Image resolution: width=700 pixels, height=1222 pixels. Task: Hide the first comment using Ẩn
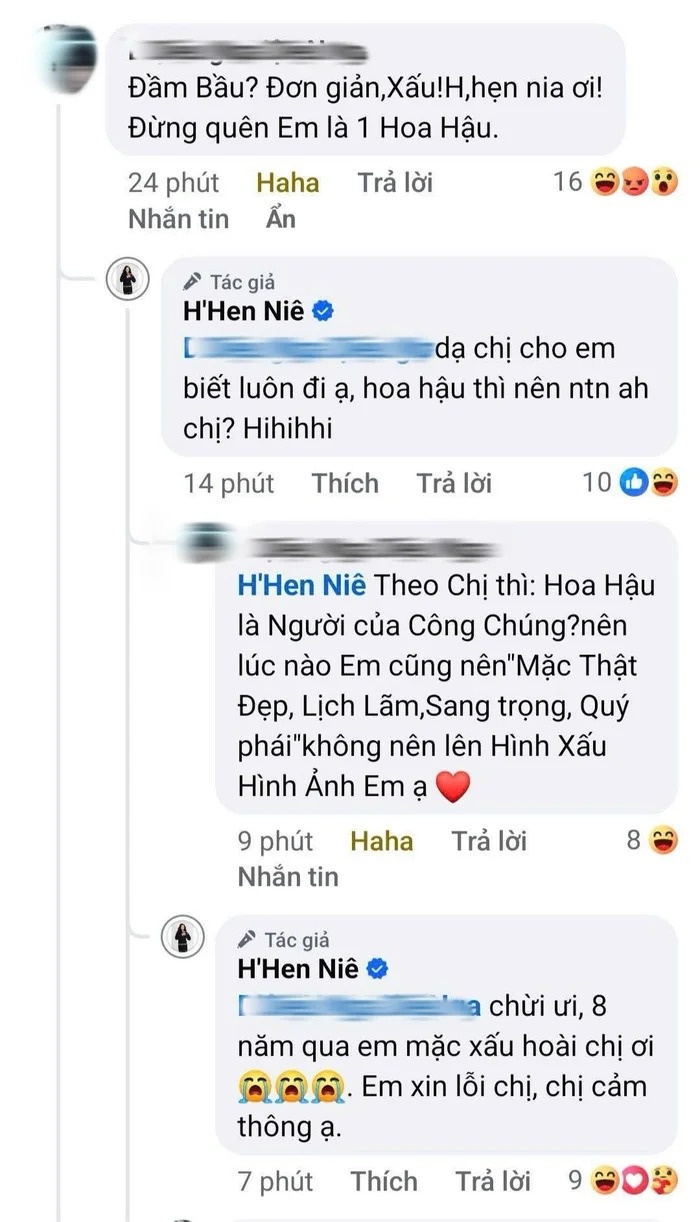[280, 218]
